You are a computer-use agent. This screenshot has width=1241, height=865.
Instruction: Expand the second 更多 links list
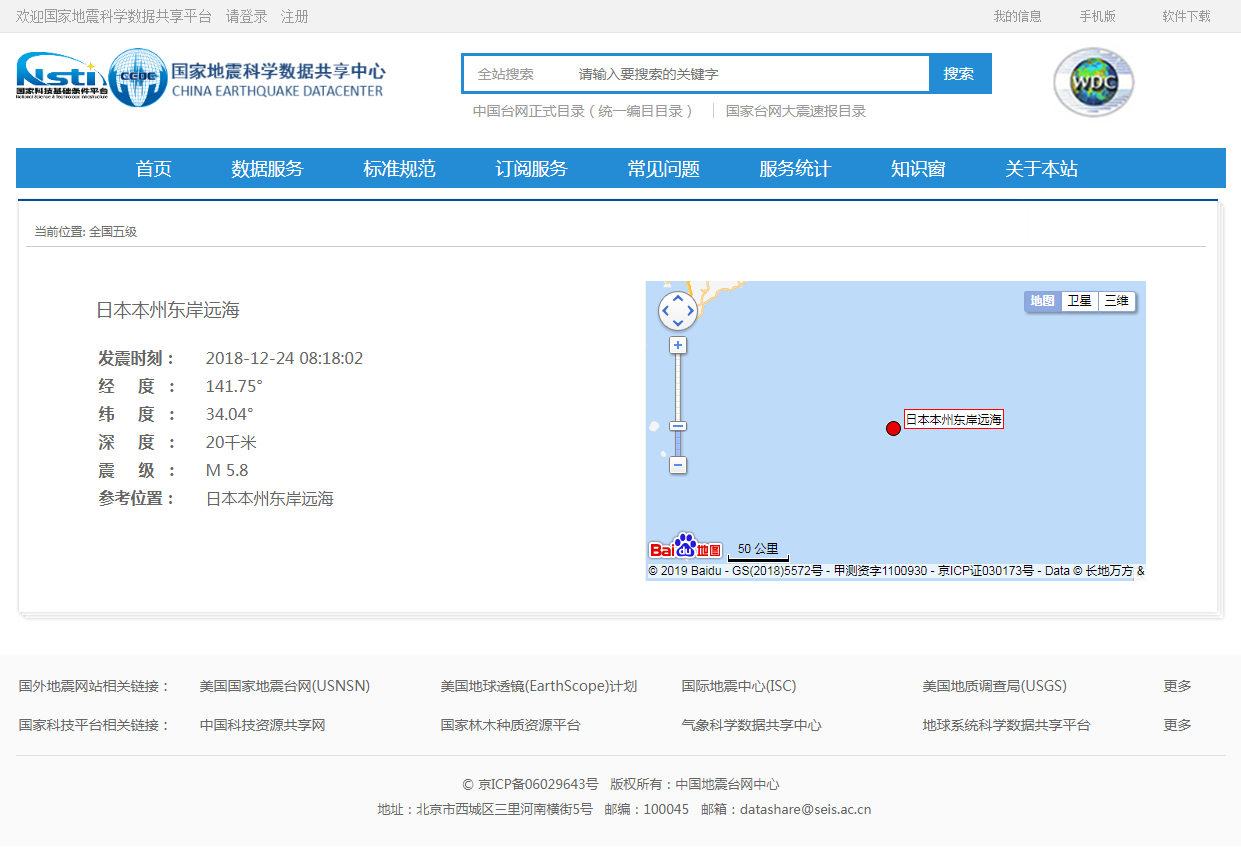coord(1176,725)
